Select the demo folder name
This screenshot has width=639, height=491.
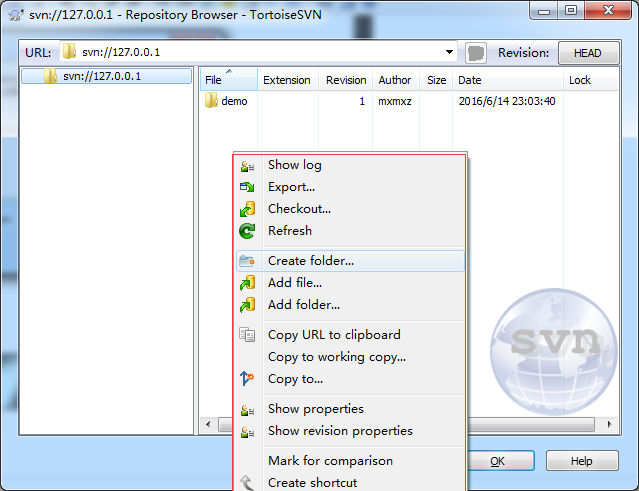234,101
